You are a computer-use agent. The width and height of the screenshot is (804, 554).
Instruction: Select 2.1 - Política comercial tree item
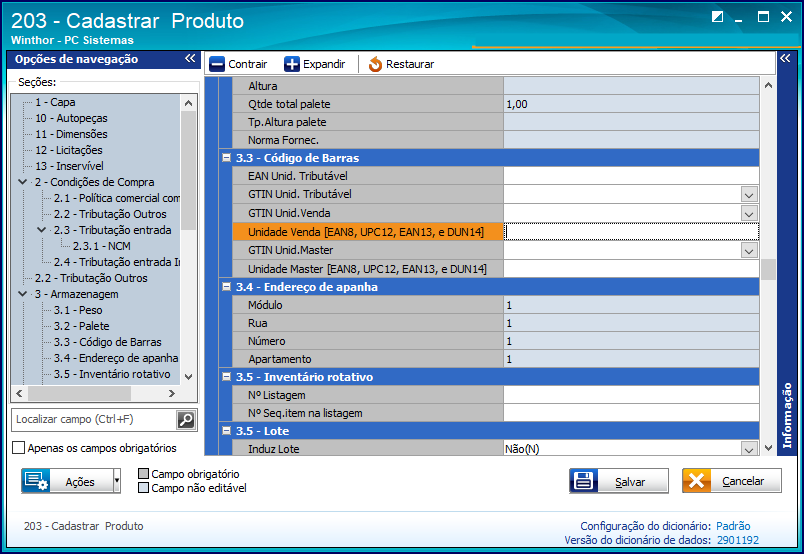pyautogui.click(x=117, y=198)
